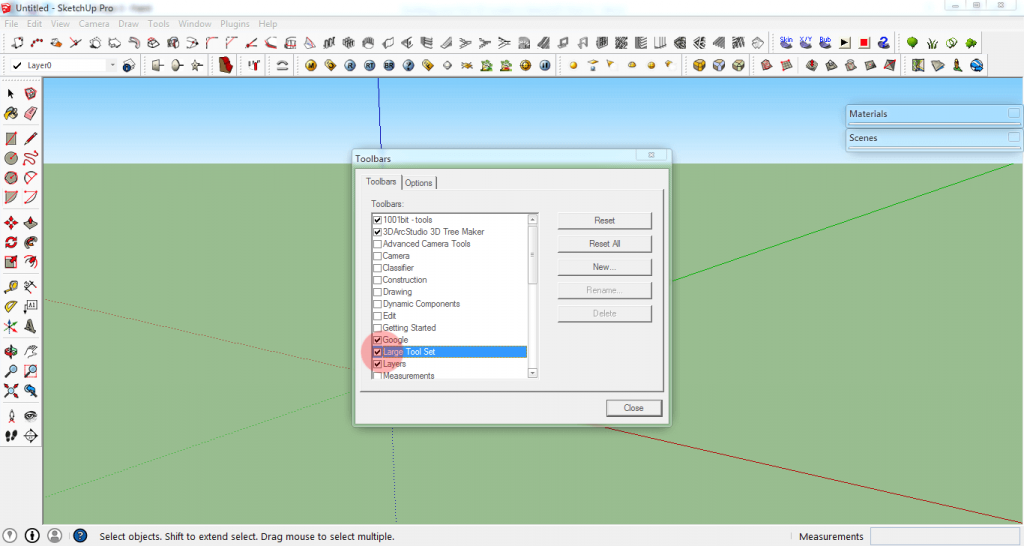1024x546 pixels.
Task: Uncheck the Large Tool Set checkbox
Action: [x=377, y=352]
